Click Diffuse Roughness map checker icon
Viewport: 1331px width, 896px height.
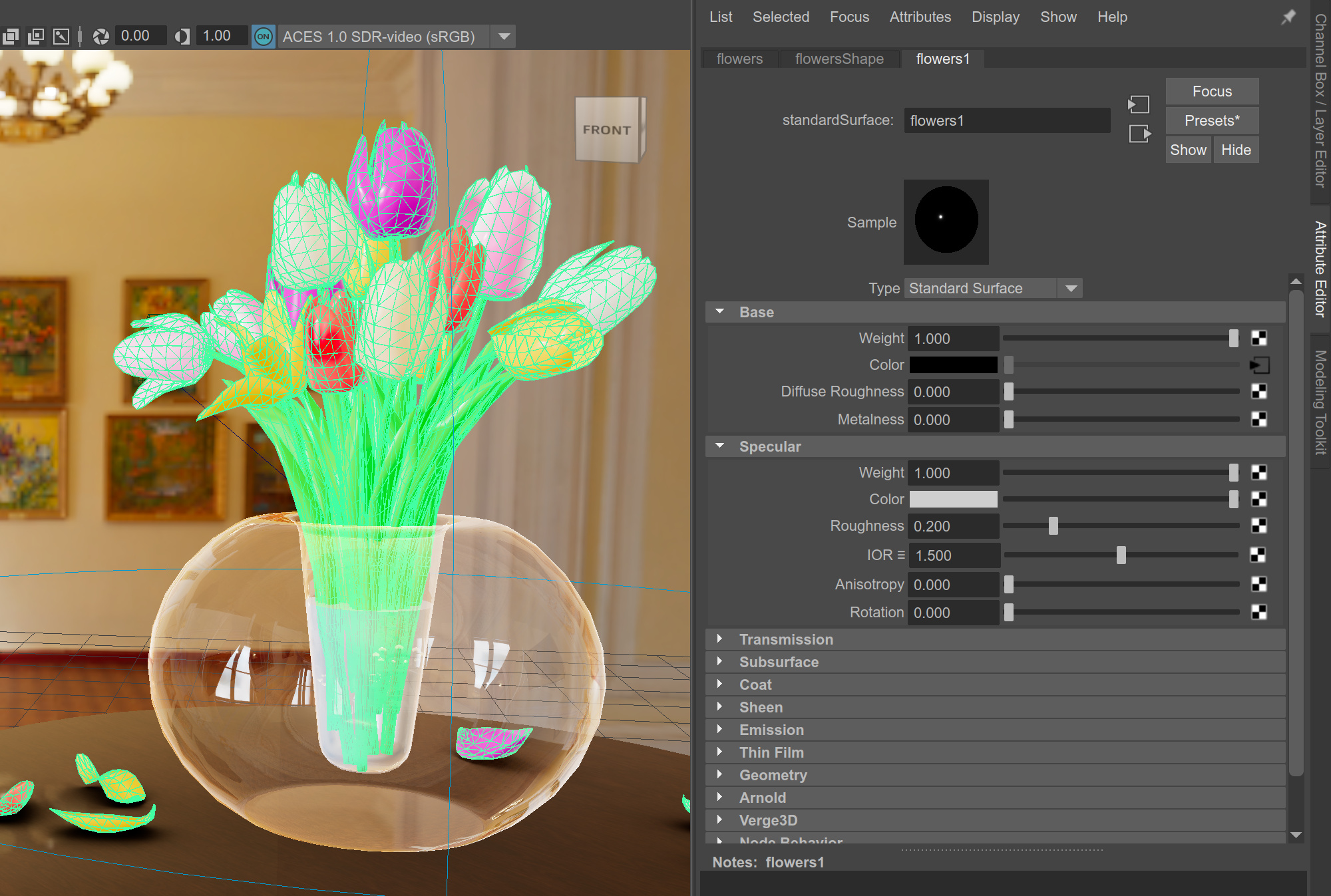[x=1258, y=392]
